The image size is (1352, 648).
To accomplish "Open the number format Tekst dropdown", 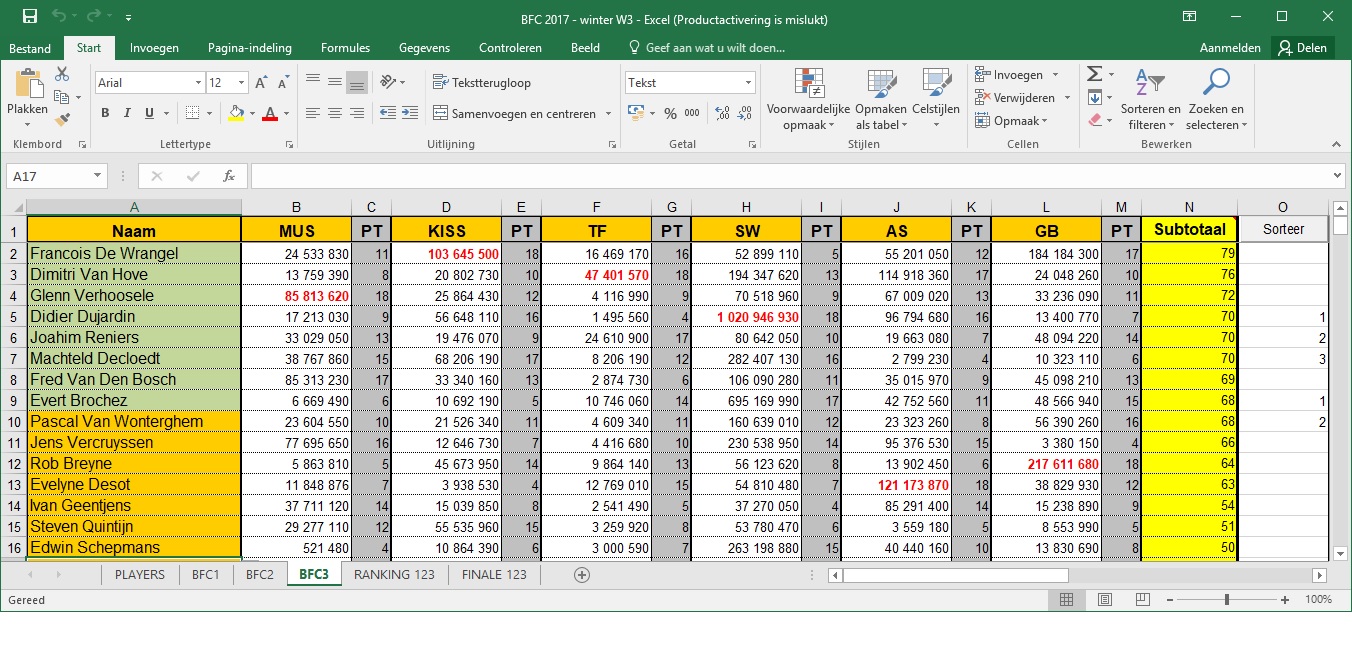I will click(748, 83).
